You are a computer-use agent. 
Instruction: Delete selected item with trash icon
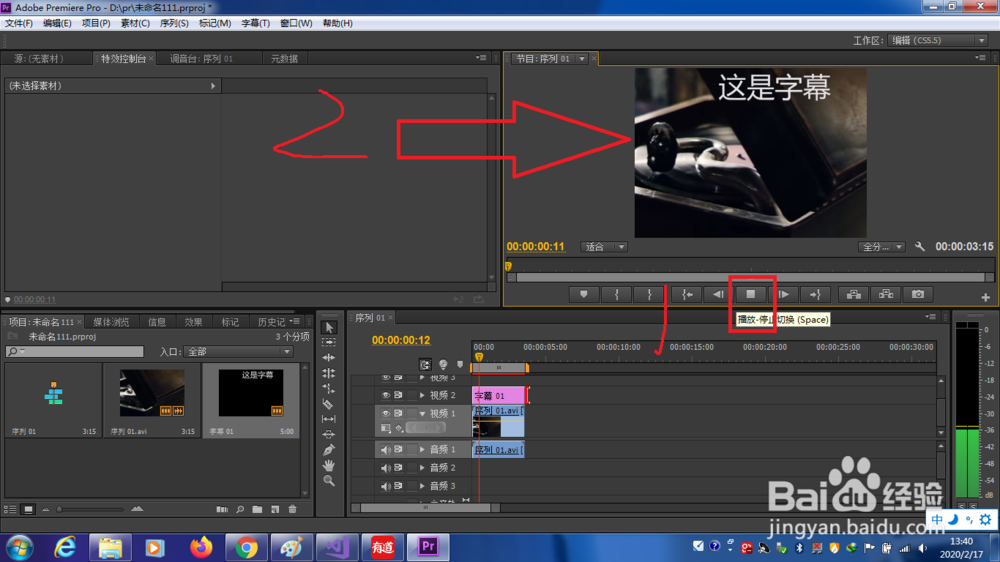293,509
